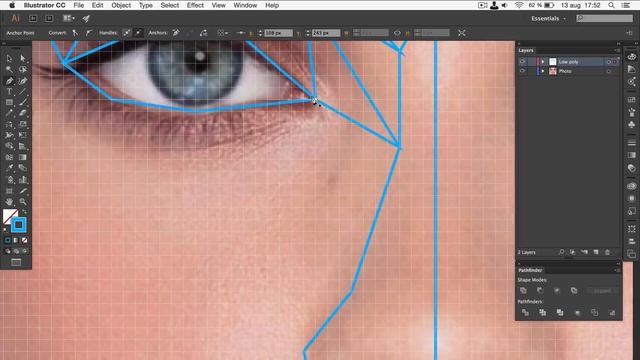Select the Paintbrush tool
Image resolution: width=640 pixels, height=360 pixels.
point(22,102)
